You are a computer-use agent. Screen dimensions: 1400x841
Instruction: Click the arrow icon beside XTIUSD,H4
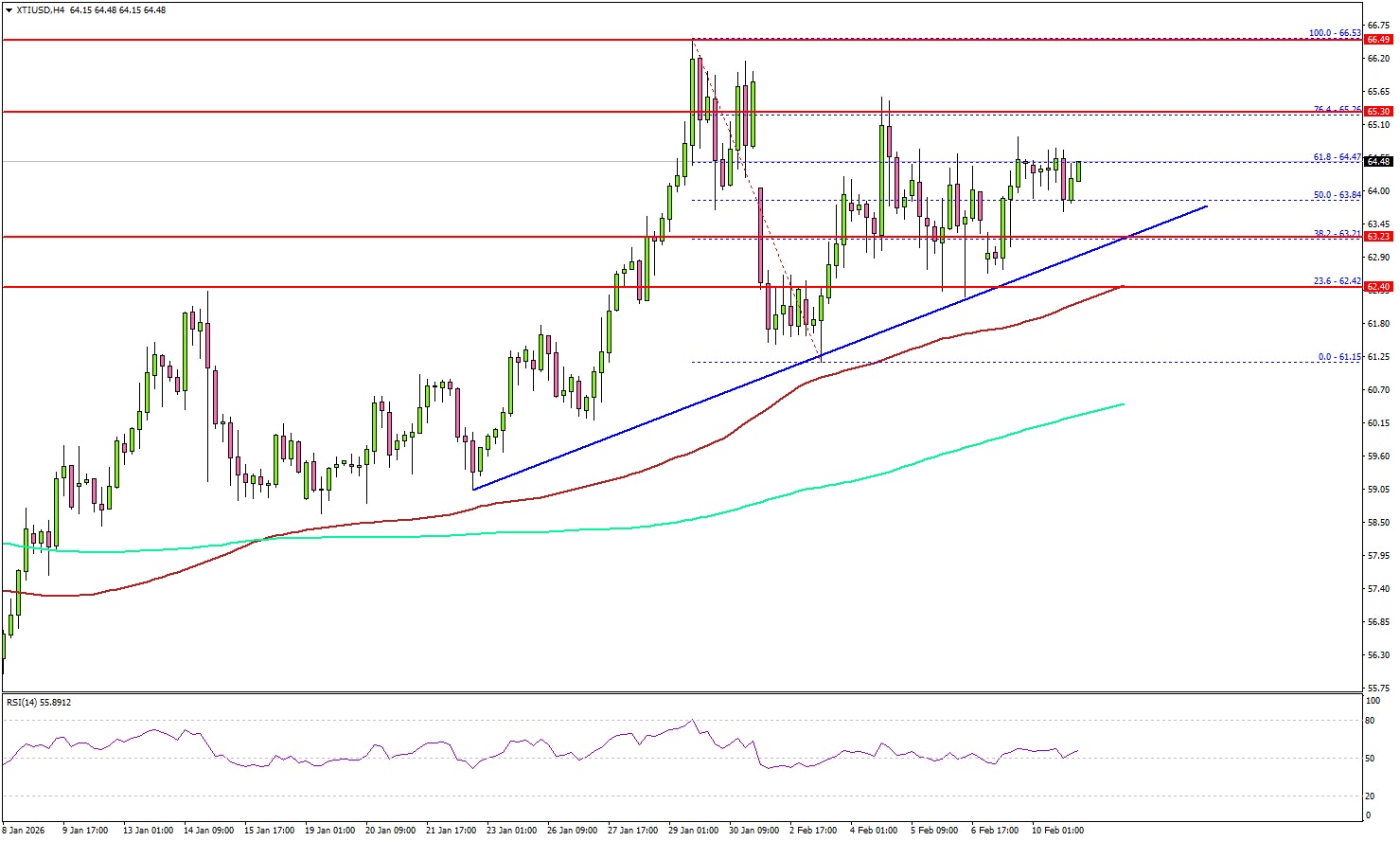point(9,9)
